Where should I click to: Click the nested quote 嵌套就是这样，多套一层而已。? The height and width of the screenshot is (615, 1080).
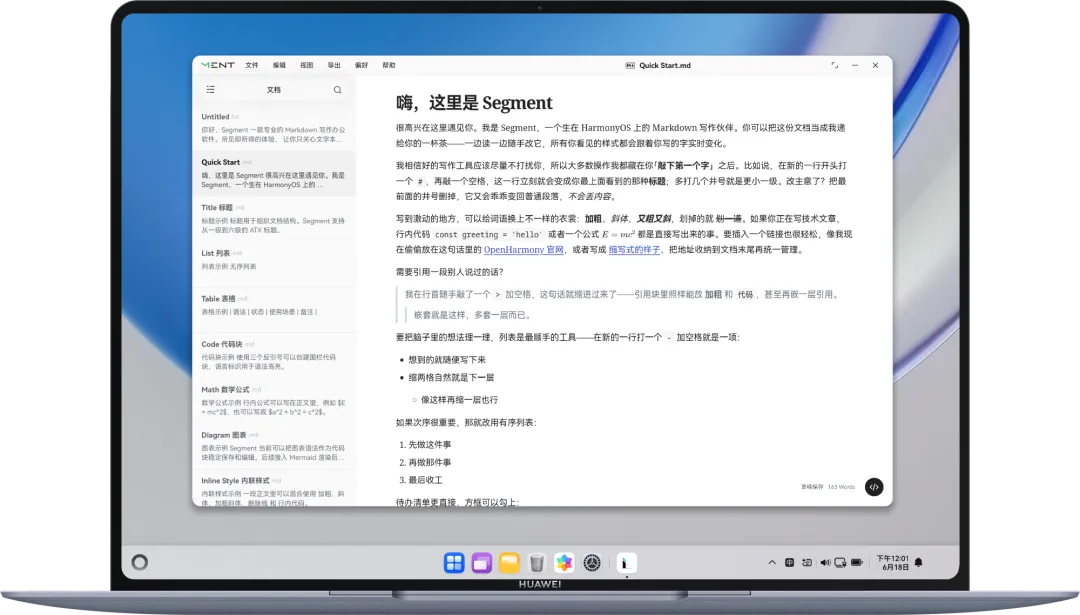point(472,315)
